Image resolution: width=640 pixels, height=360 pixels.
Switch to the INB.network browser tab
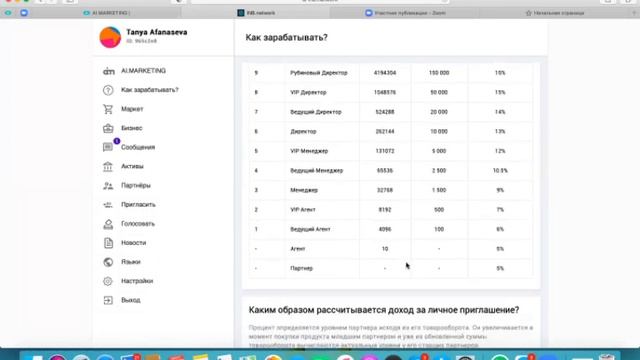(256, 13)
